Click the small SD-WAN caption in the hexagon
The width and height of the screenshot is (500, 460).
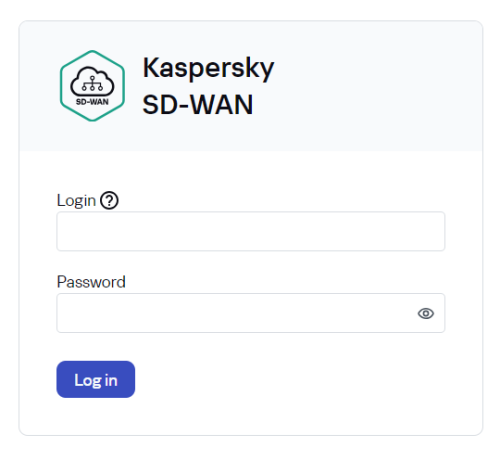point(92,102)
